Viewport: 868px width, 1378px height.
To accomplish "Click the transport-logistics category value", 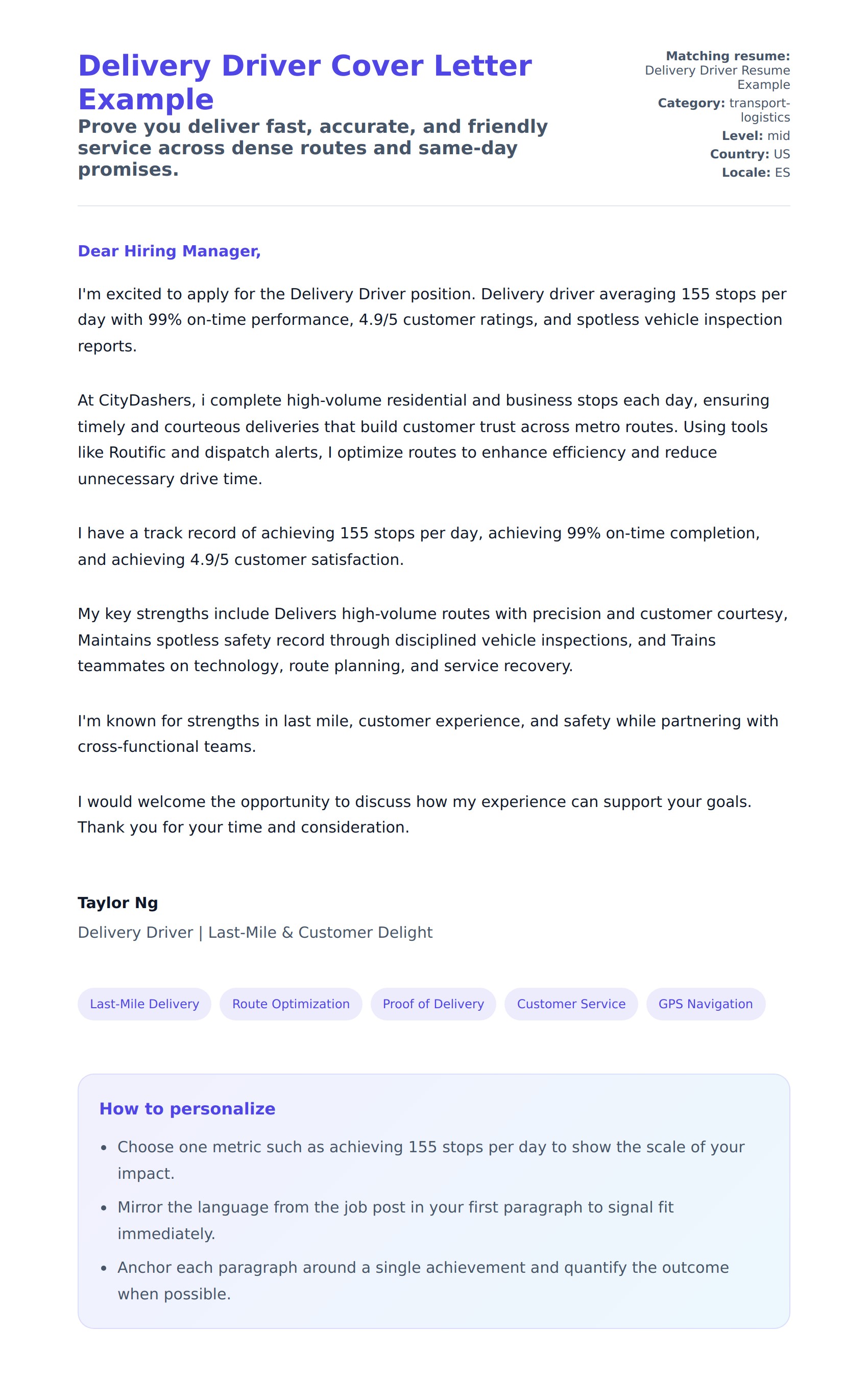I will (x=759, y=110).
